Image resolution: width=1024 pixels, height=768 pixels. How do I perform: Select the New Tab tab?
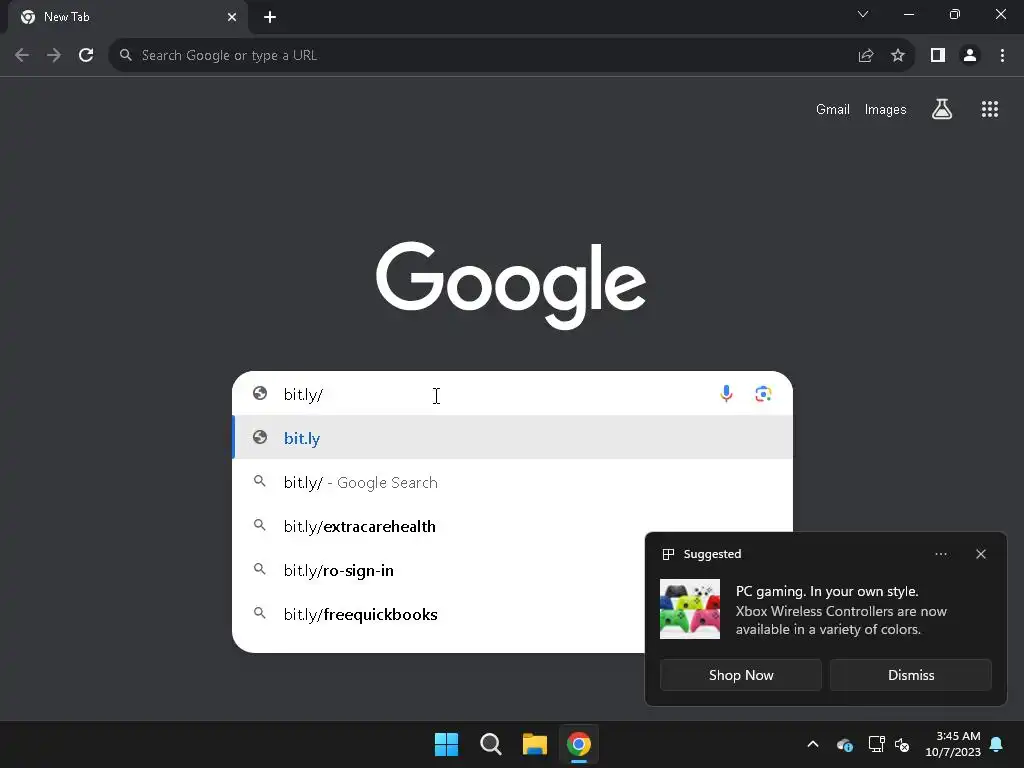(x=128, y=17)
